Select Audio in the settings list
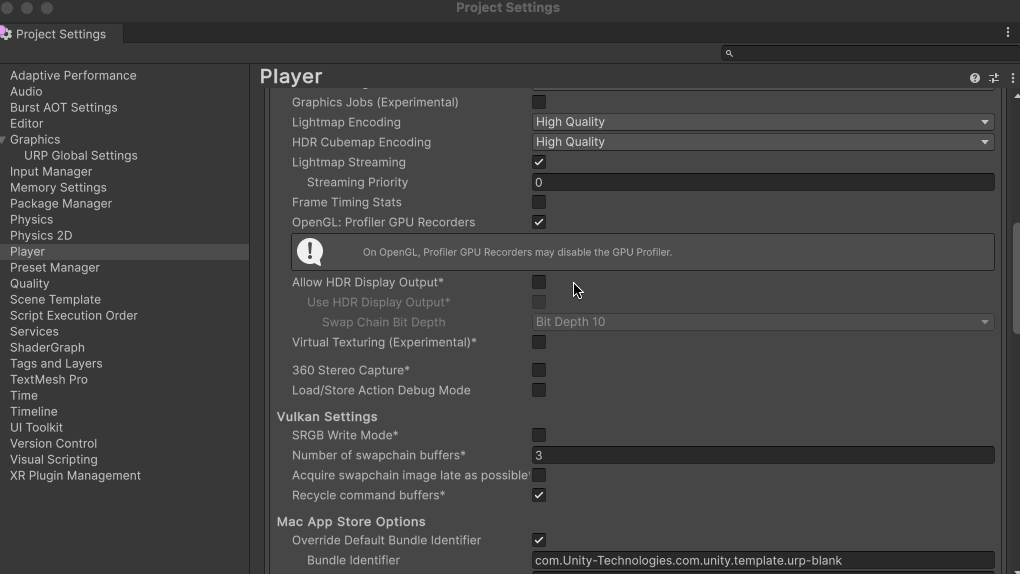The image size is (1020, 574). [26, 92]
